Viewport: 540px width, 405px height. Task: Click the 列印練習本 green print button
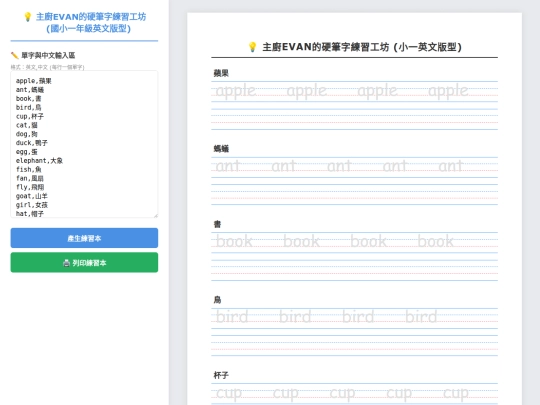pyautogui.click(x=84, y=263)
